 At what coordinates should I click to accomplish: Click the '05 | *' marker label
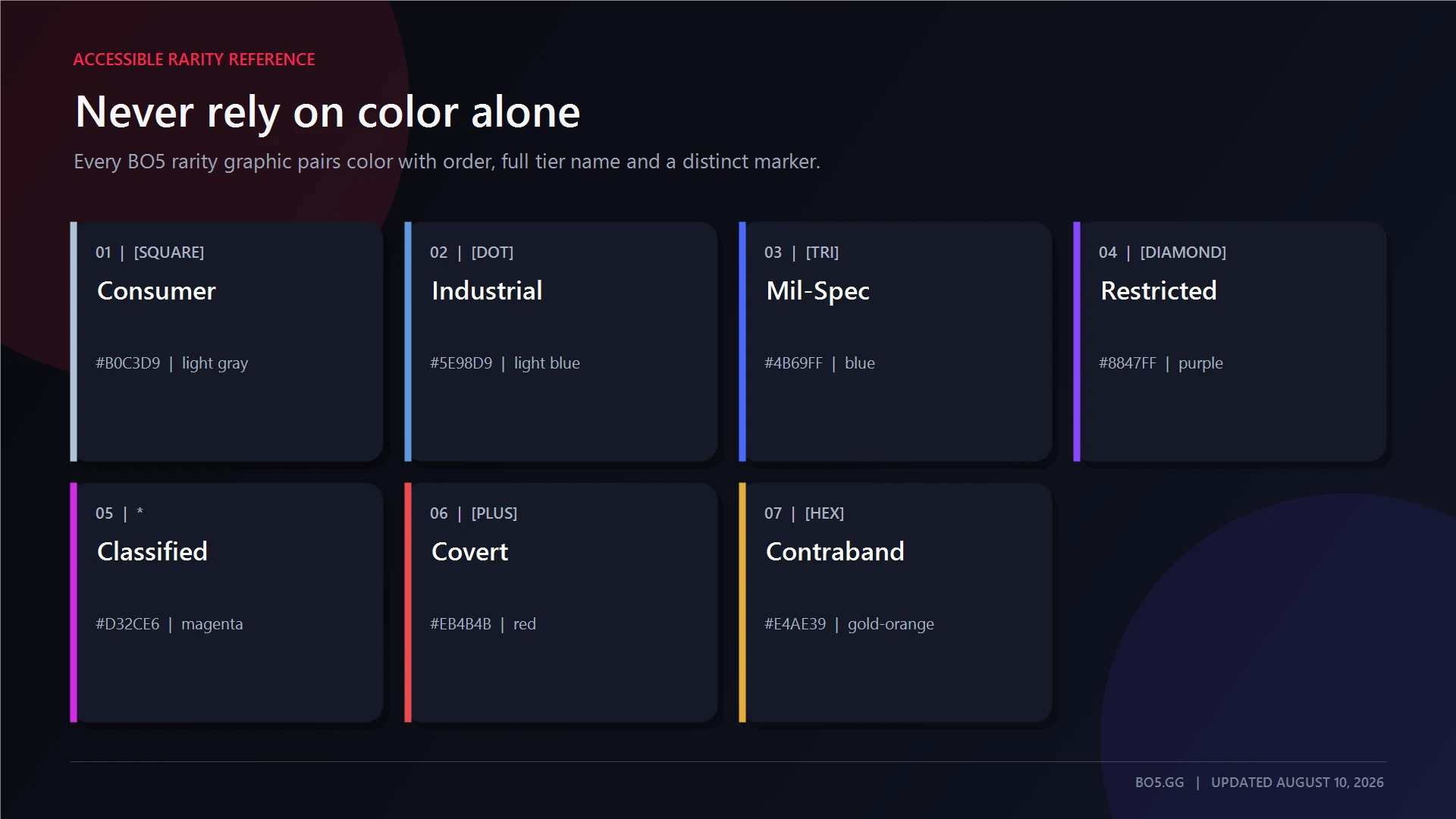(119, 513)
